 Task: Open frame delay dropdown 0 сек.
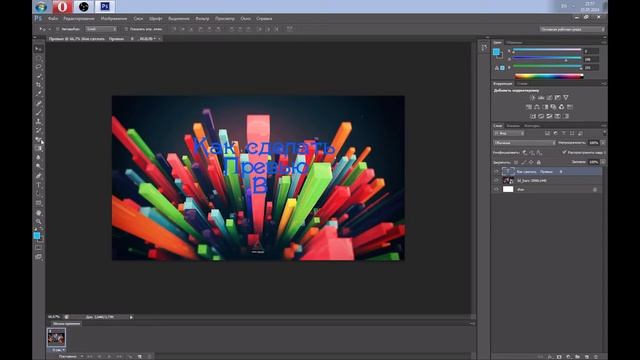57,350
